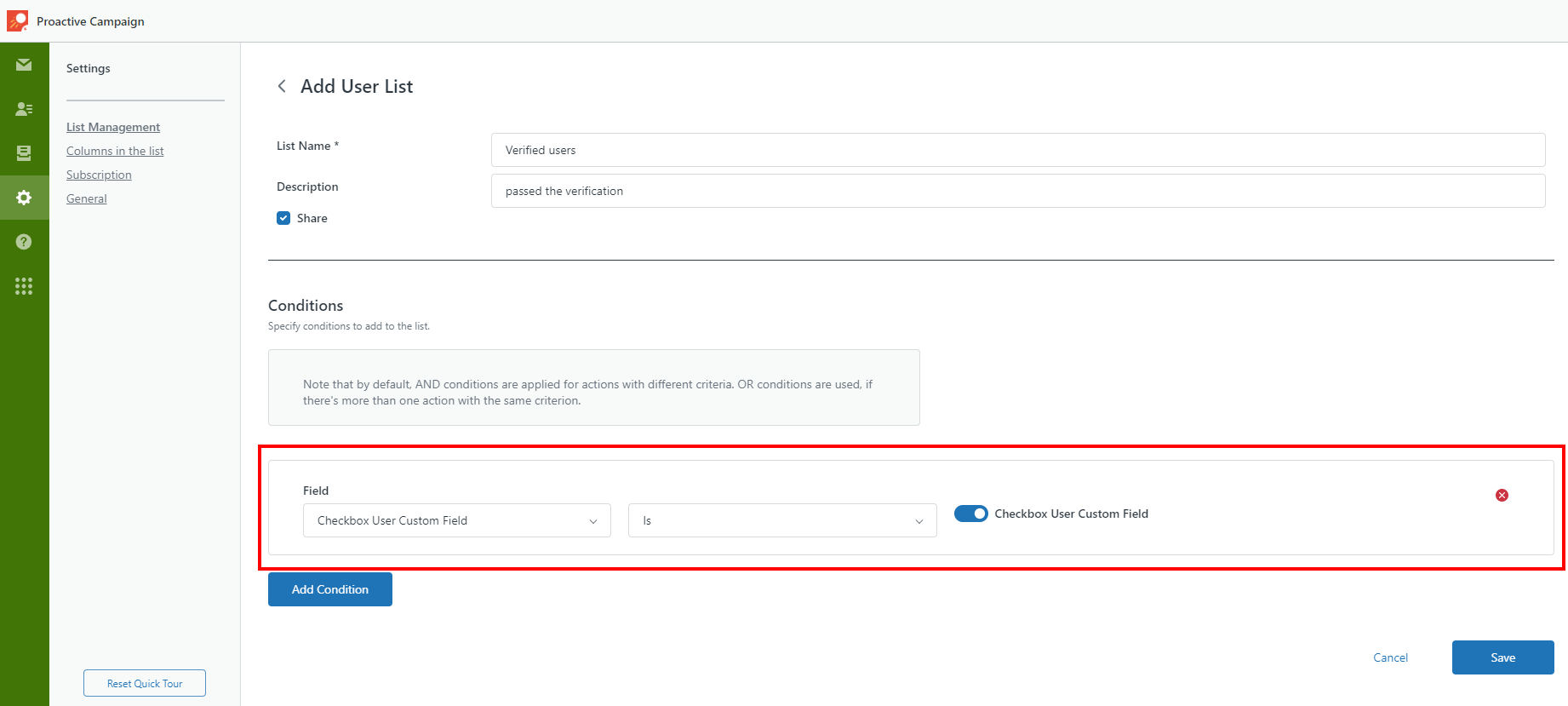Click the Field label above the dropdown

[x=316, y=491]
